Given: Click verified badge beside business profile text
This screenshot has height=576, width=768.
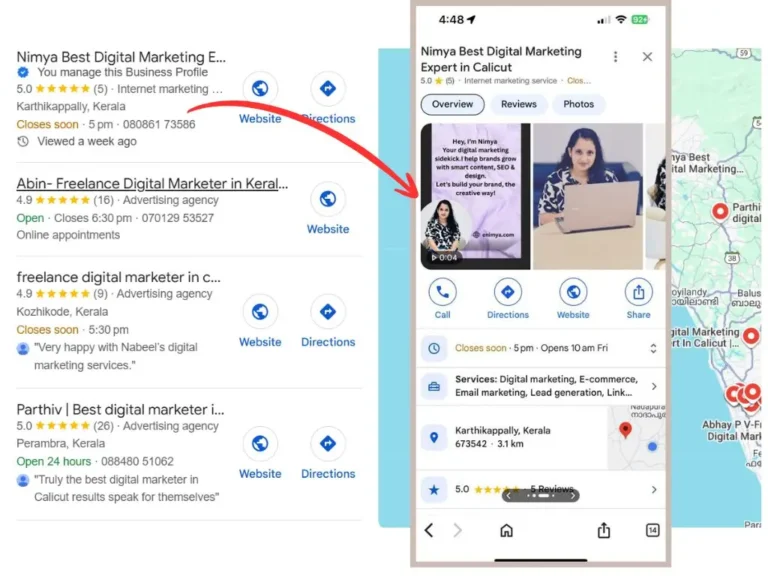Looking at the screenshot, I should [23, 72].
